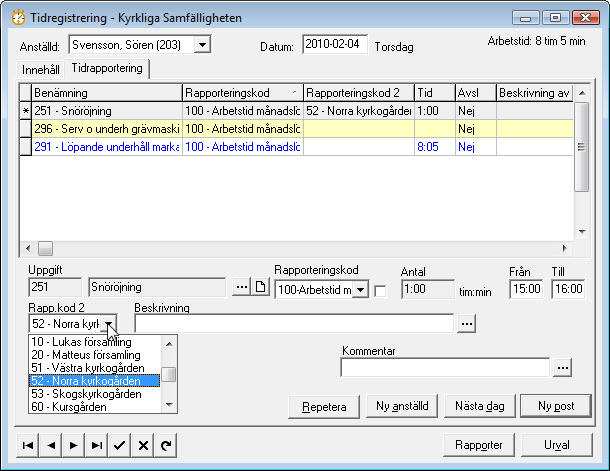Go to previous record arrow
Image resolution: width=610 pixels, height=471 pixels.
pyautogui.click(x=51, y=445)
